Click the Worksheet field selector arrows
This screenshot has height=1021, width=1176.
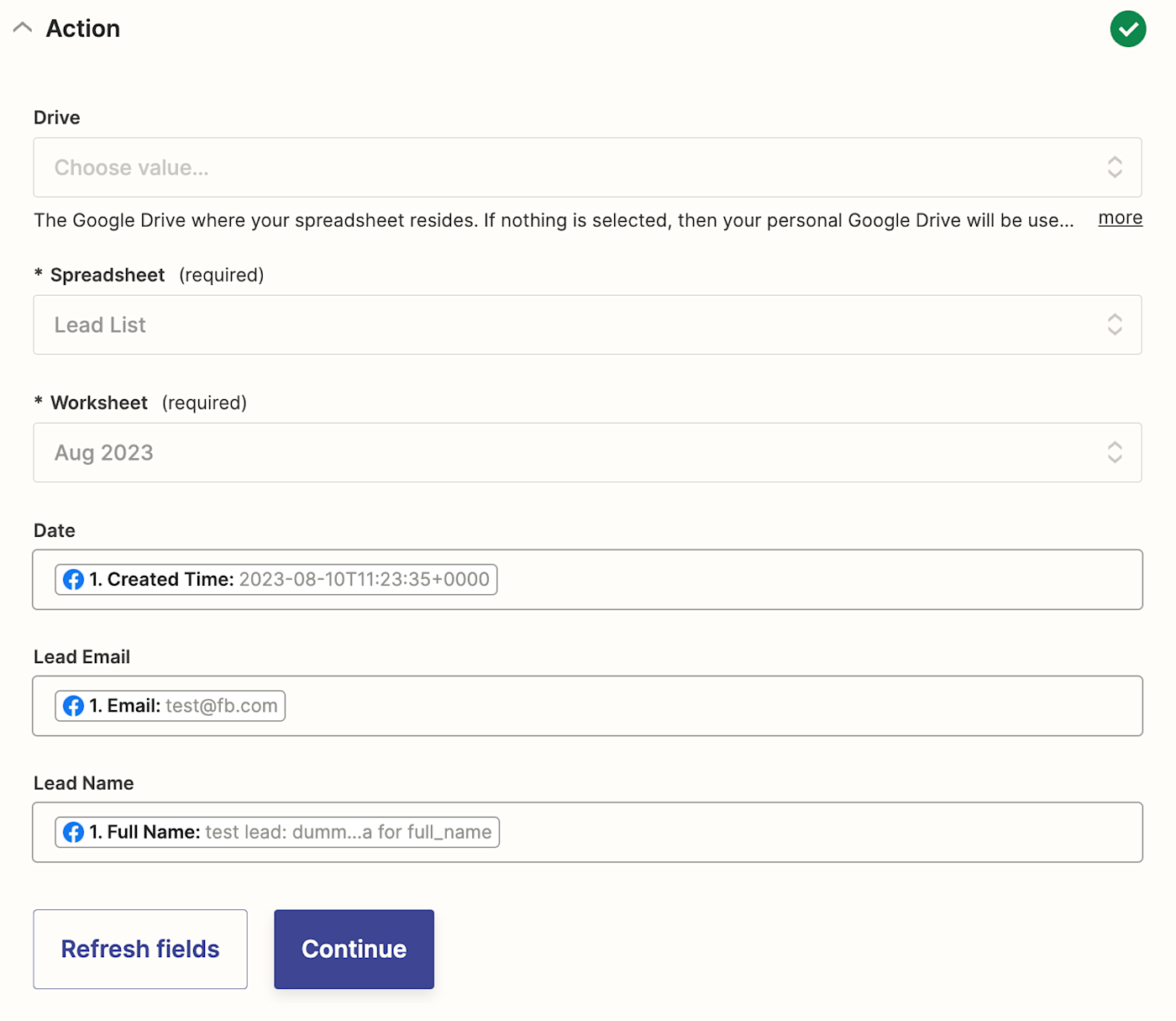tap(1114, 452)
